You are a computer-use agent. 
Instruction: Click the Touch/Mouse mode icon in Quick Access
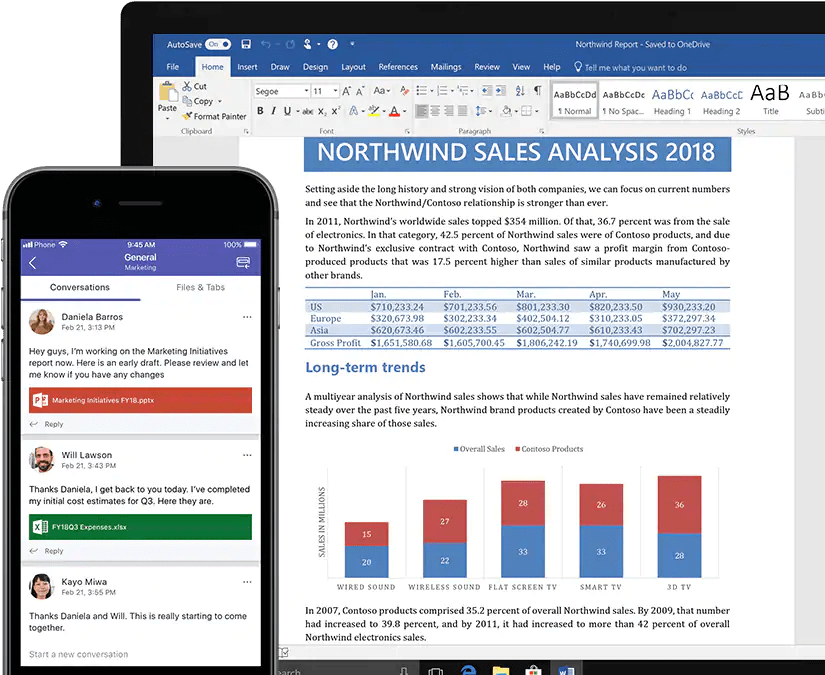(307, 44)
